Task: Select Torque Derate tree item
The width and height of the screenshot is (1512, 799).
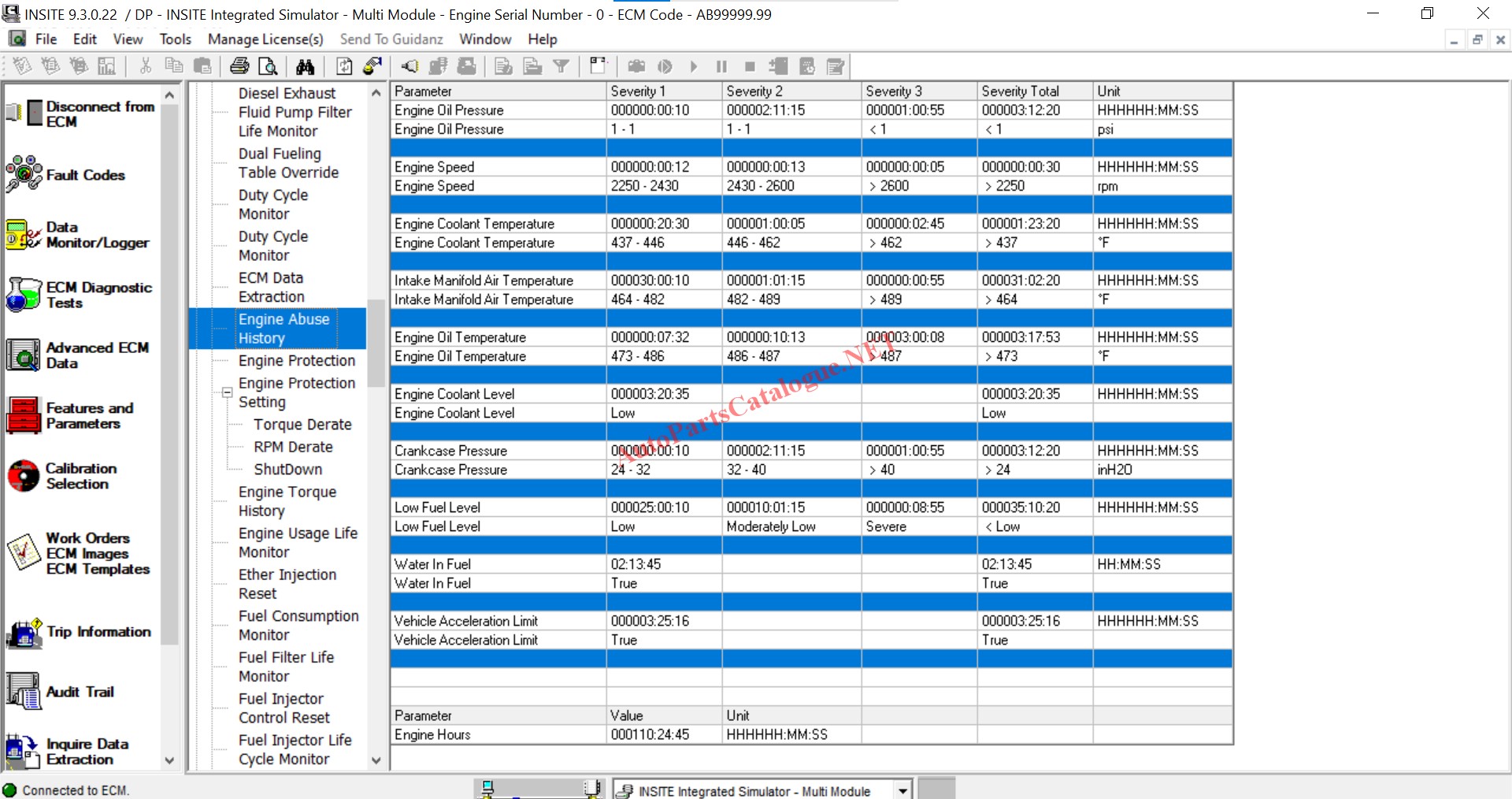Action: click(x=302, y=425)
